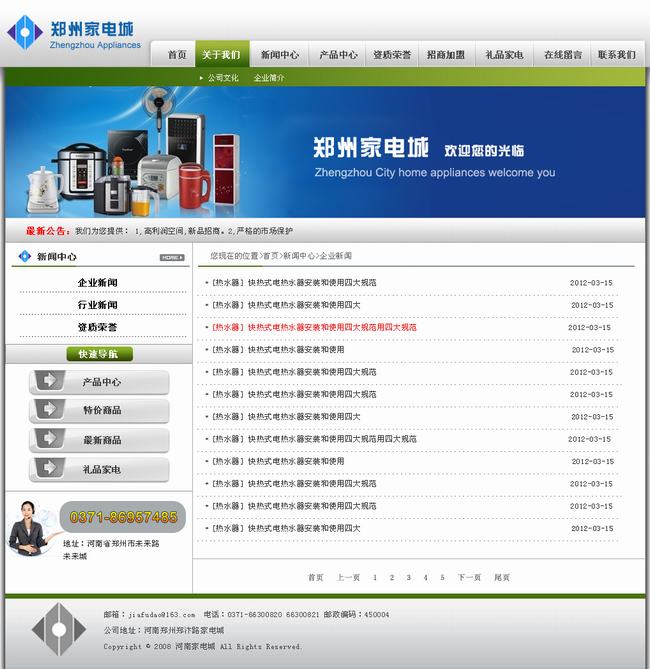Open the 企业简介 submenu link
Viewport: 650px width, 669px height.
coord(269,78)
